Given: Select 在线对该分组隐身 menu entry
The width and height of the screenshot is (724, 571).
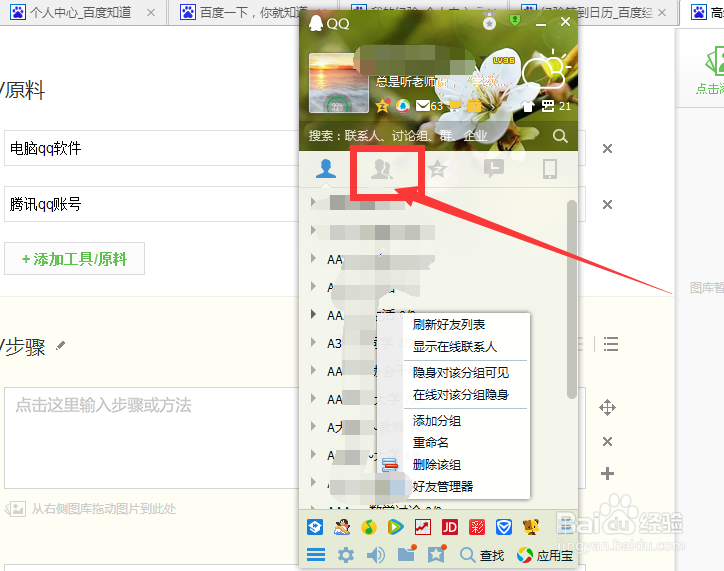Looking at the screenshot, I should (461, 395).
